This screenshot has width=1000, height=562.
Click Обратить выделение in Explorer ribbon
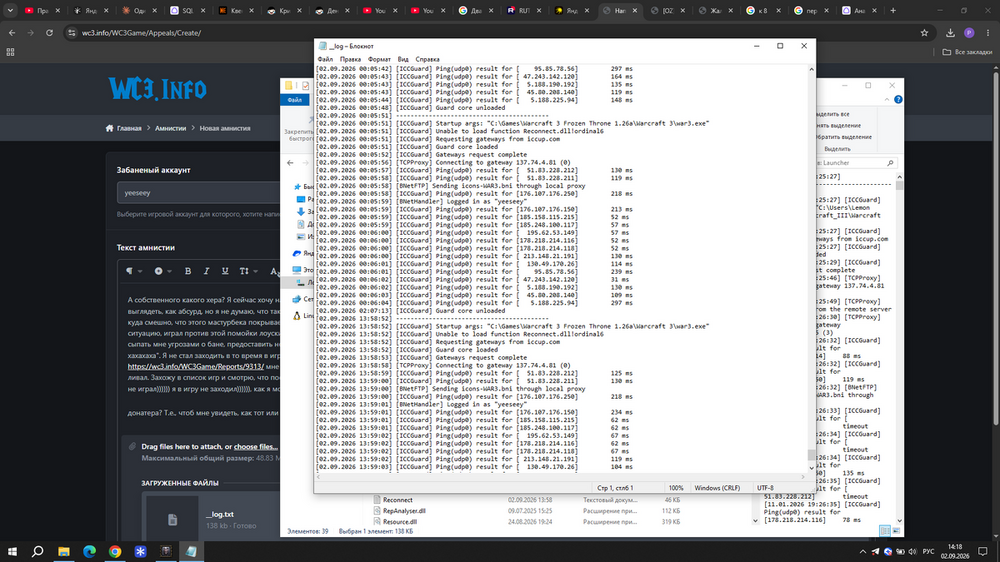click(844, 137)
